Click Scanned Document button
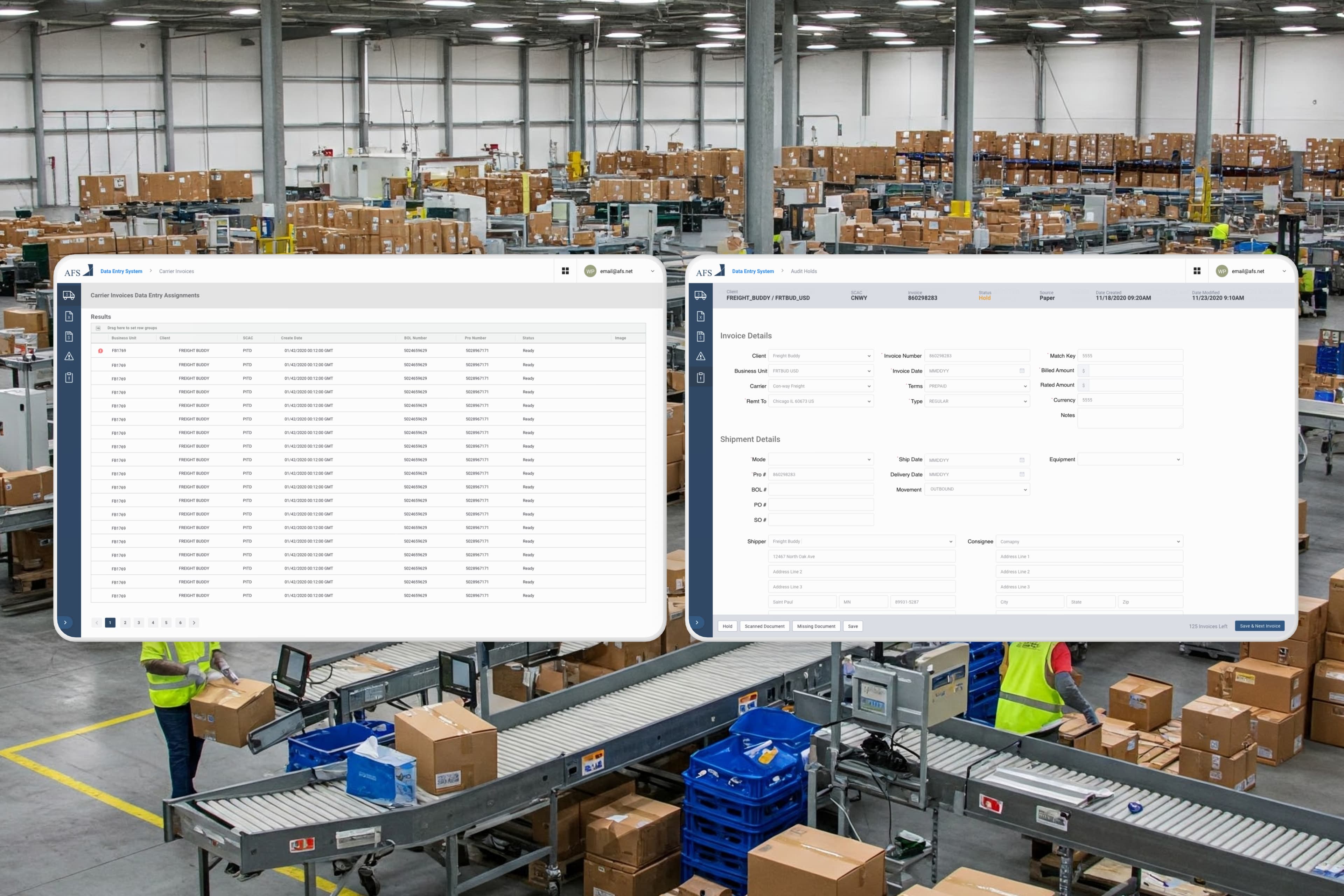The image size is (1344, 896). pos(764,626)
